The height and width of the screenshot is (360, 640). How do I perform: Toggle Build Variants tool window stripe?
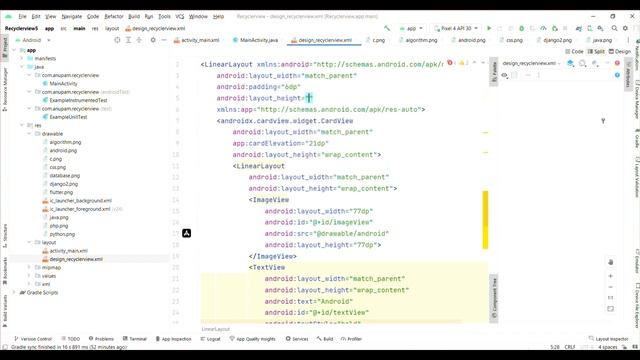(5, 311)
